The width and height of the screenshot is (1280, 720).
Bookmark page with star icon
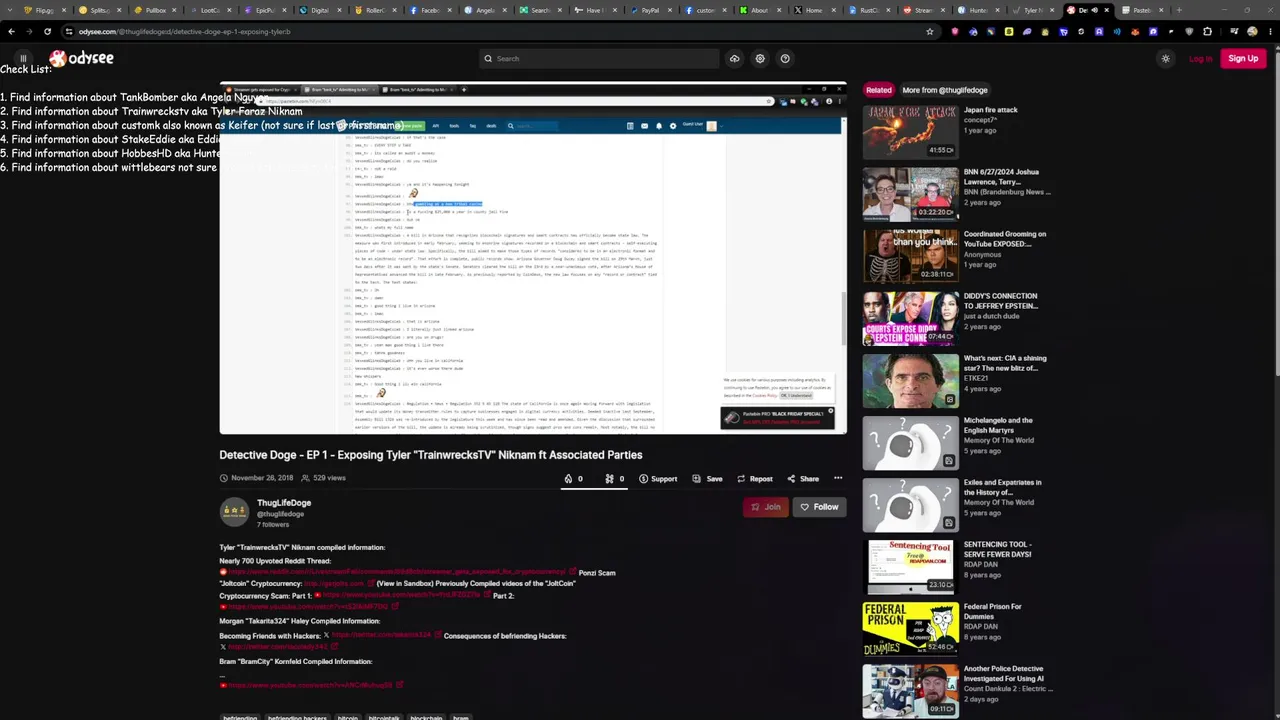[x=930, y=31]
